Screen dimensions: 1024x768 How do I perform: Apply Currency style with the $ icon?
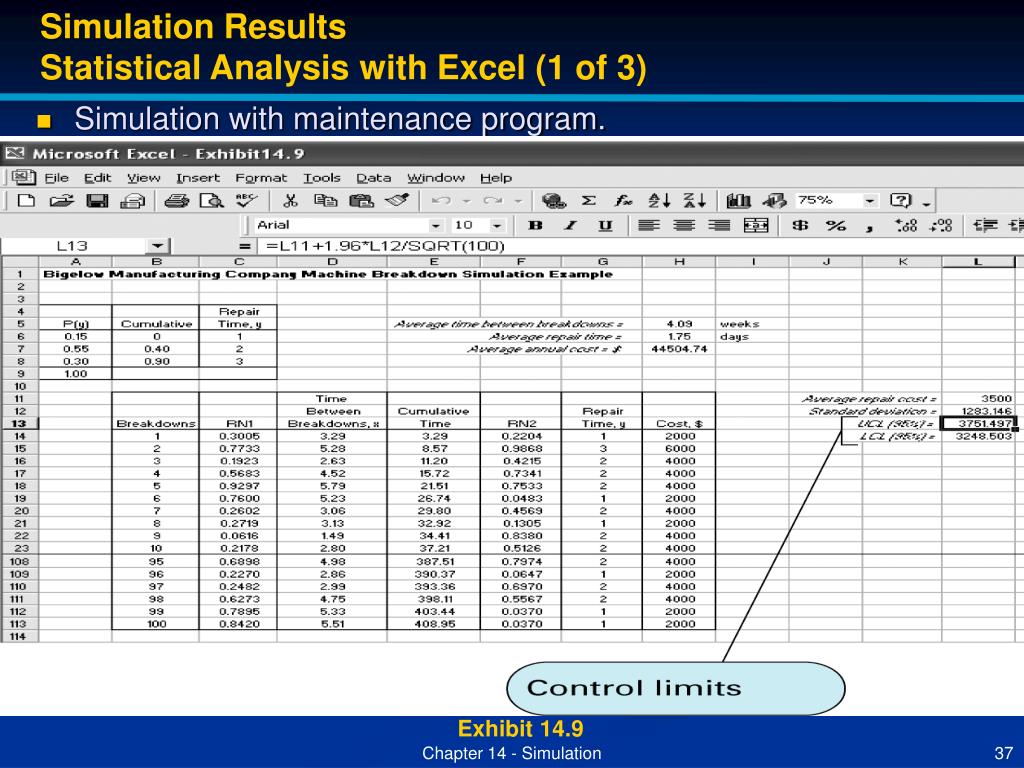coord(800,225)
